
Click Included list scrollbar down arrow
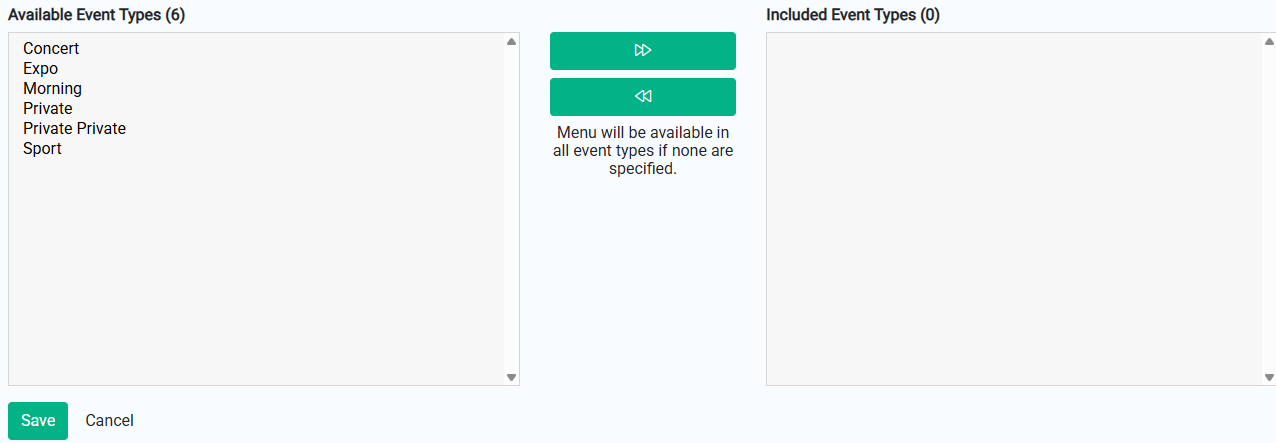[1269, 377]
